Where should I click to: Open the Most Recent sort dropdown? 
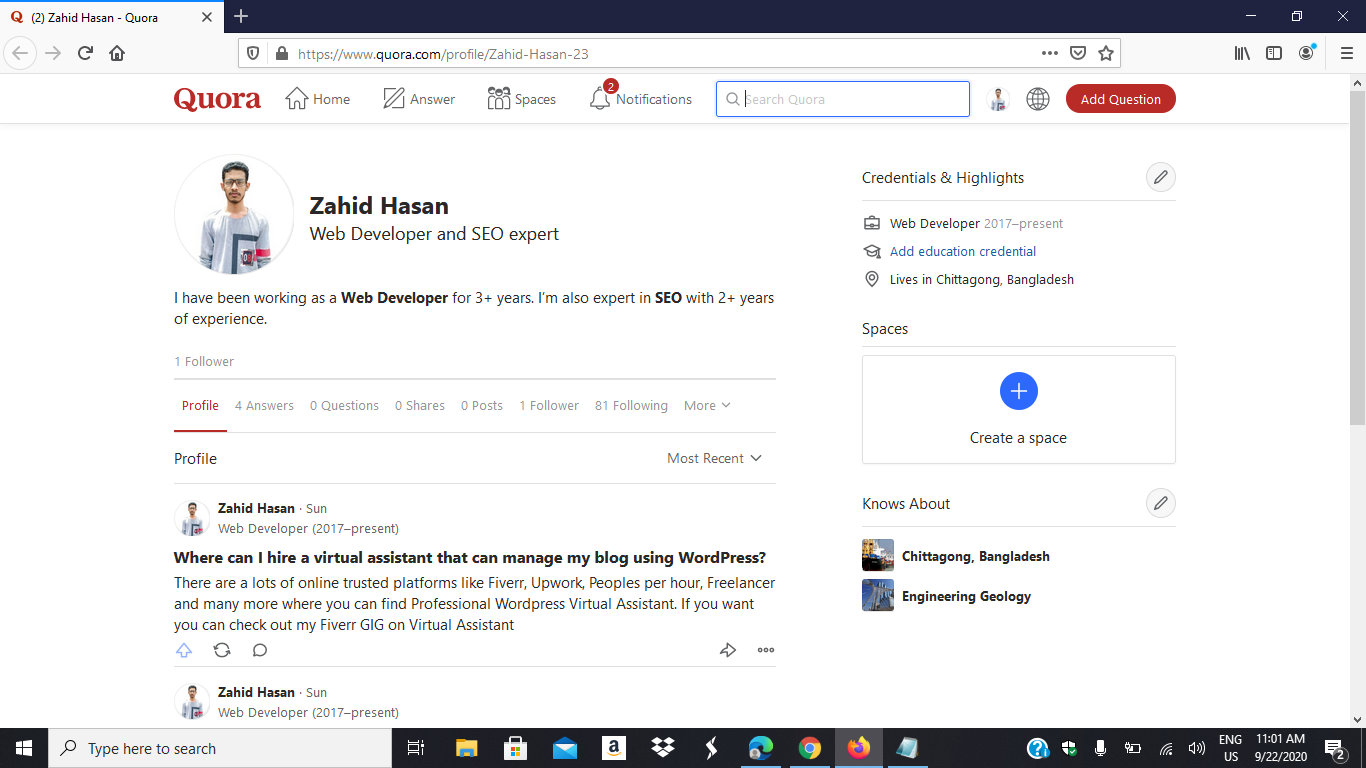pos(714,458)
